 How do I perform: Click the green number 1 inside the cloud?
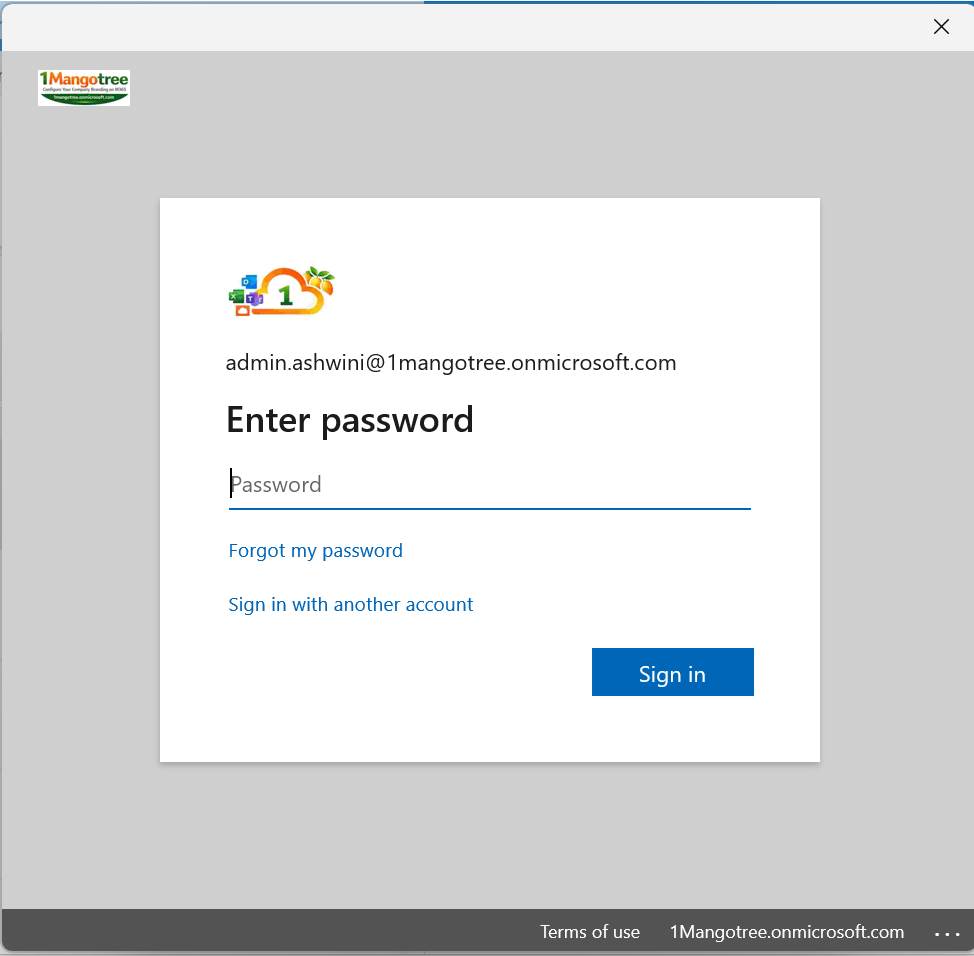pyautogui.click(x=286, y=296)
